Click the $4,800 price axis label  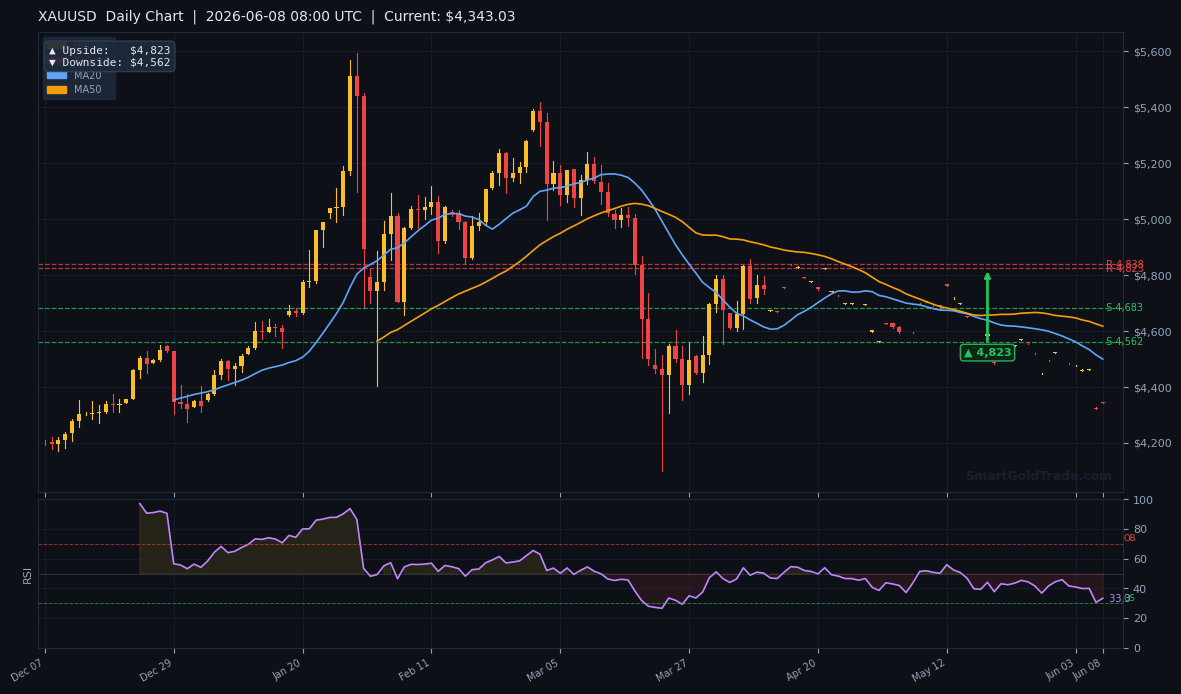coord(1152,277)
